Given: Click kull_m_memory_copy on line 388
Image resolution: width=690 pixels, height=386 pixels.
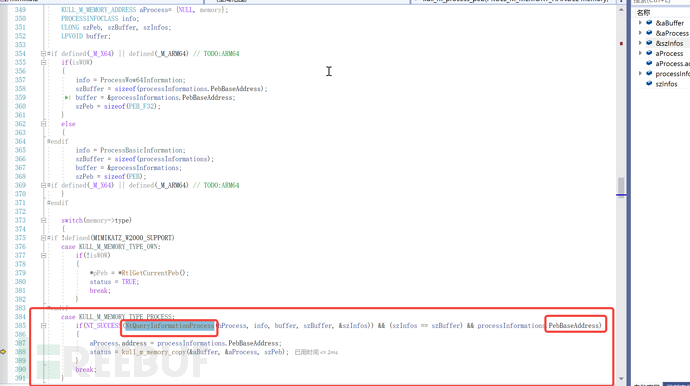Looking at the screenshot, I should coord(154,352).
